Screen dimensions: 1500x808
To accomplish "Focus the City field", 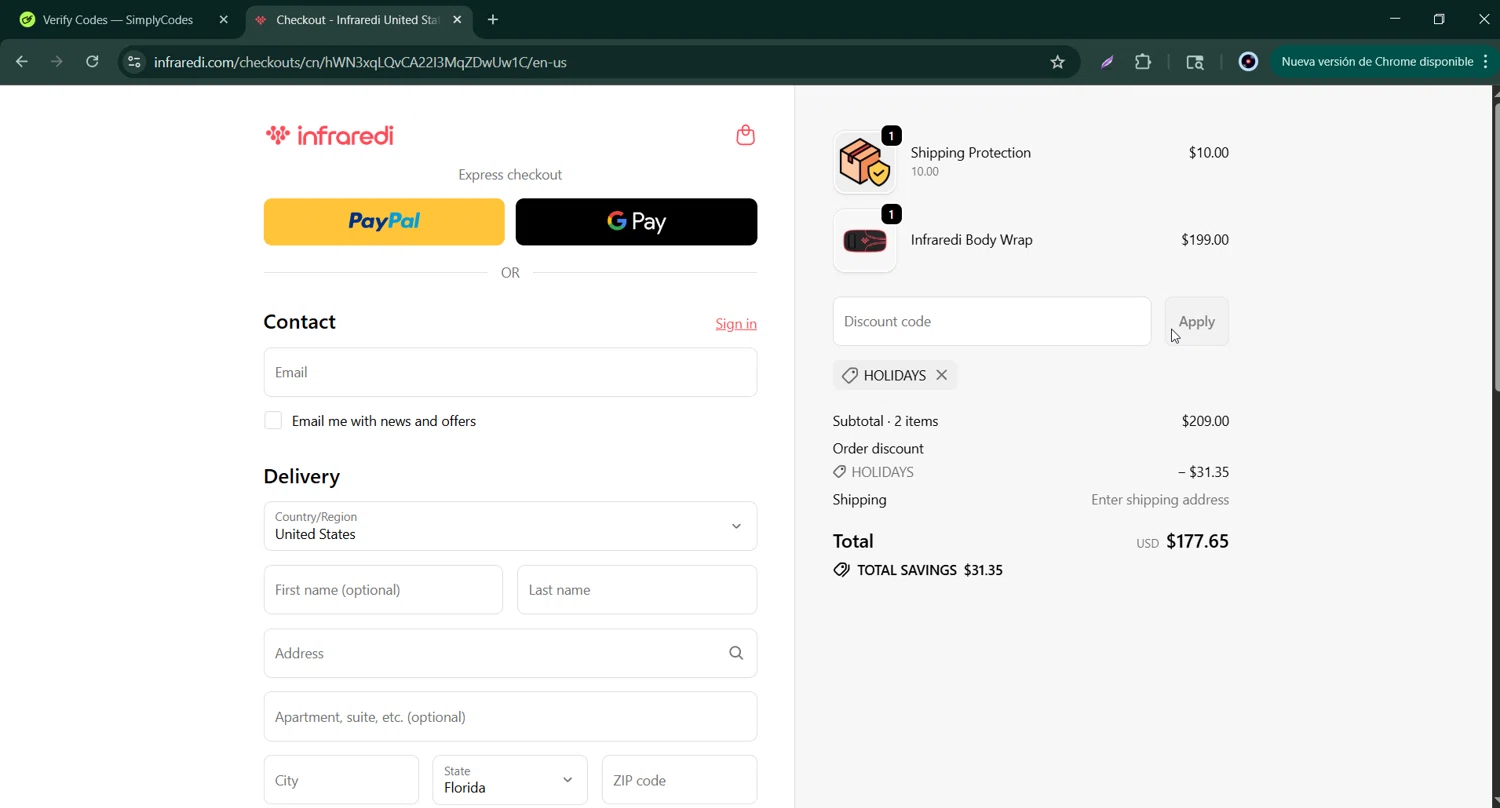I will pos(341,780).
